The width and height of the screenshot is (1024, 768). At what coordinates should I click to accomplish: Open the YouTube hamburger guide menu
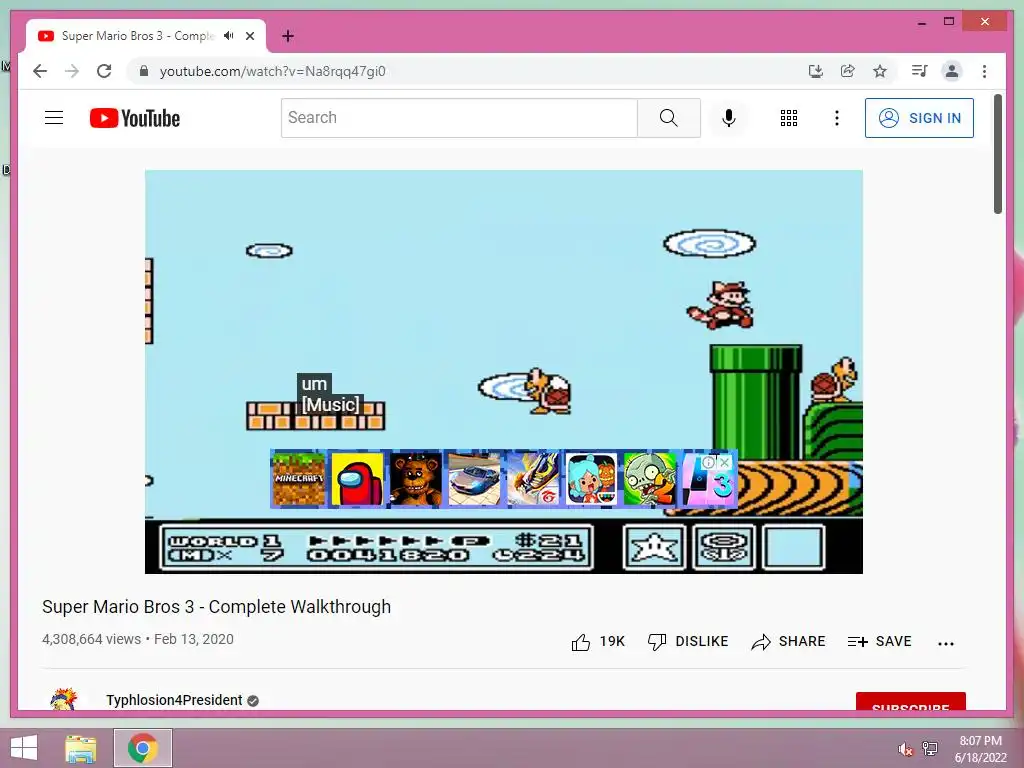tap(54, 118)
